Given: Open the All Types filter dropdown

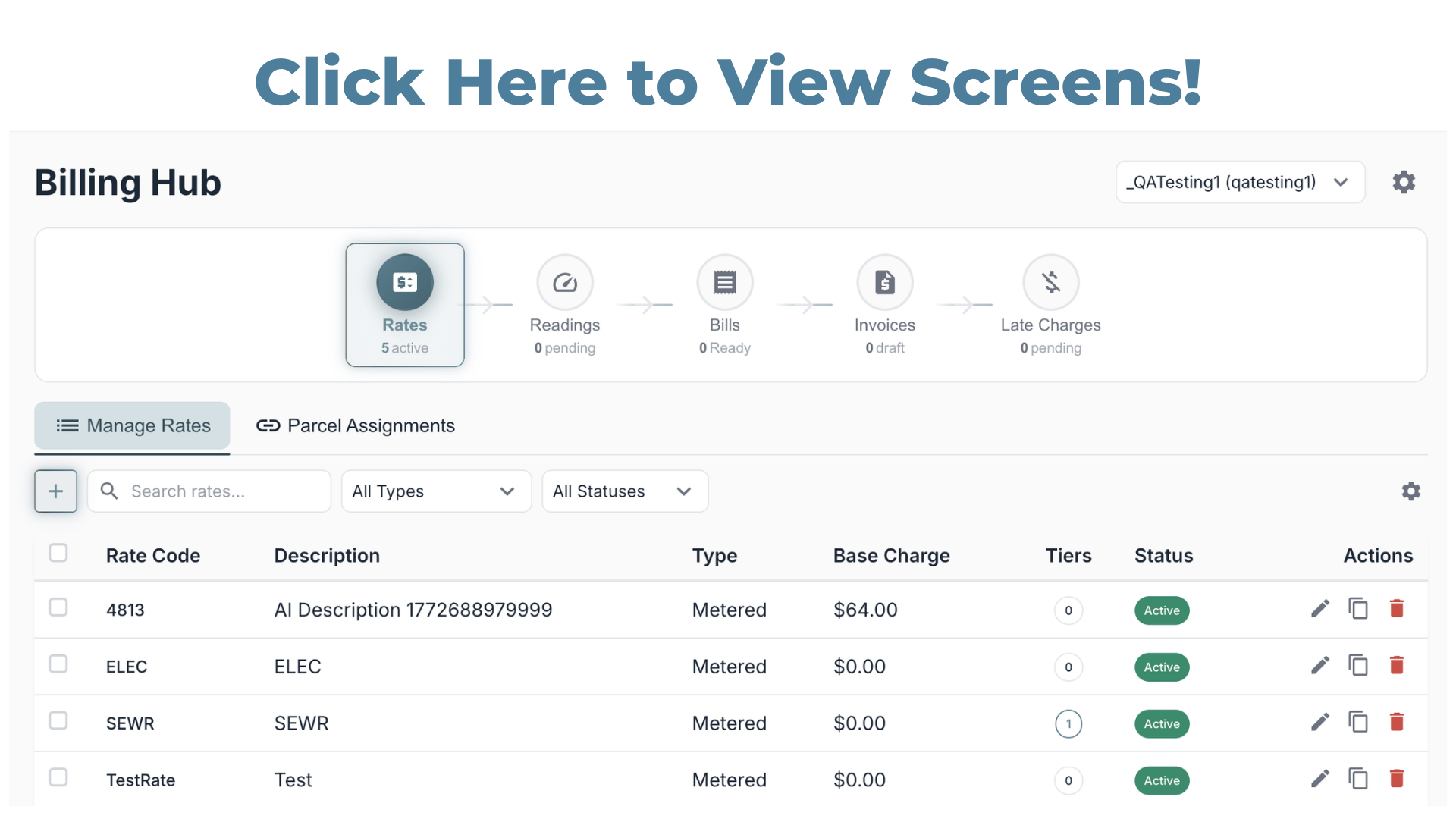Looking at the screenshot, I should [436, 491].
